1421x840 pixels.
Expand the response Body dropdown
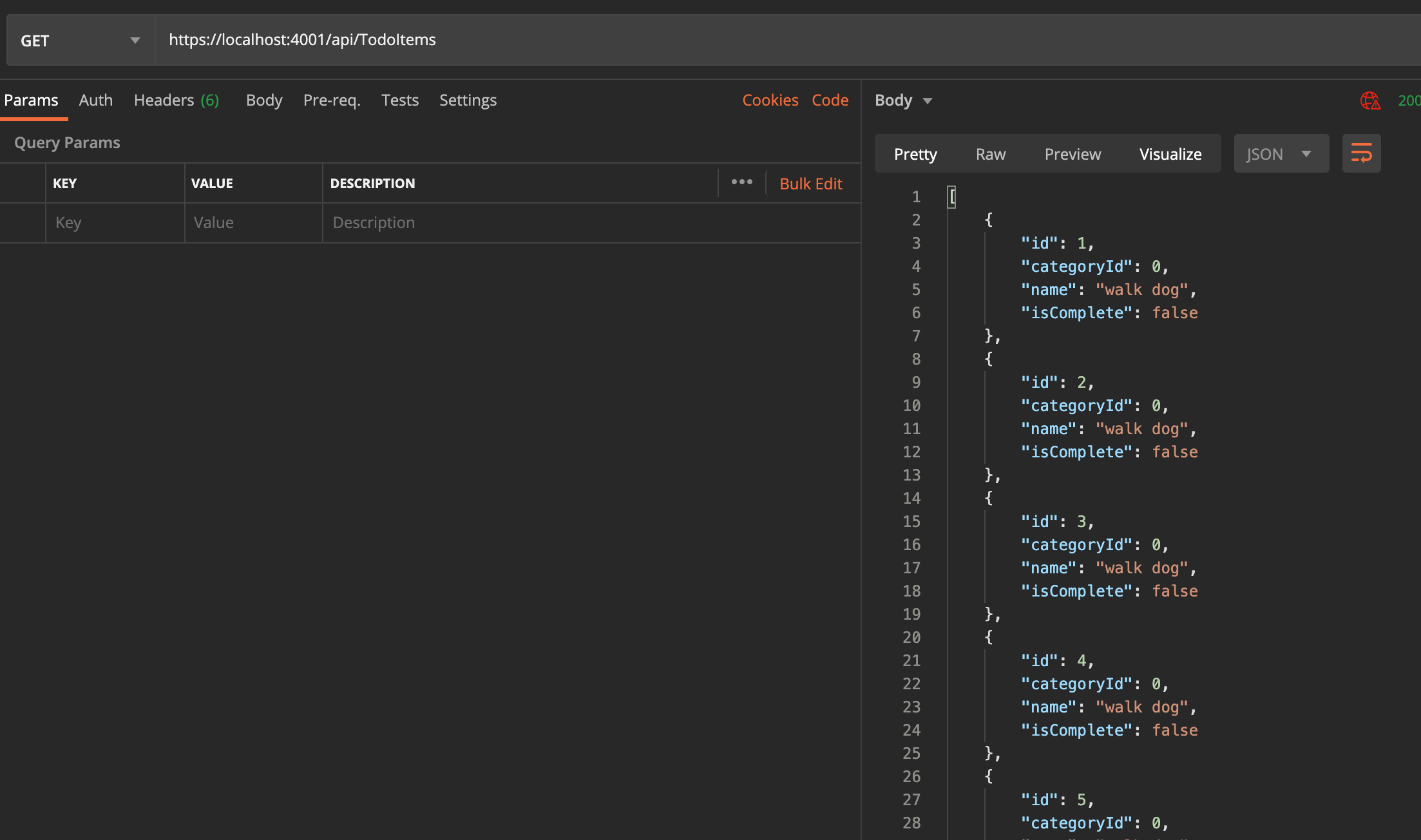click(x=903, y=100)
